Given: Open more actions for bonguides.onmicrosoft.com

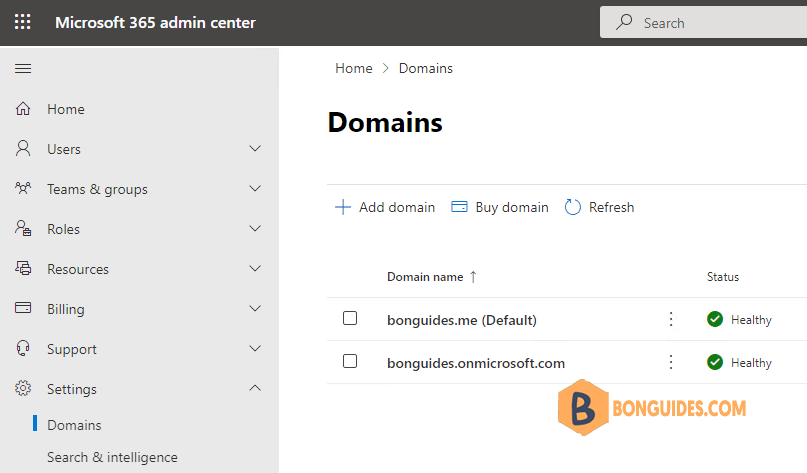Looking at the screenshot, I should 671,362.
